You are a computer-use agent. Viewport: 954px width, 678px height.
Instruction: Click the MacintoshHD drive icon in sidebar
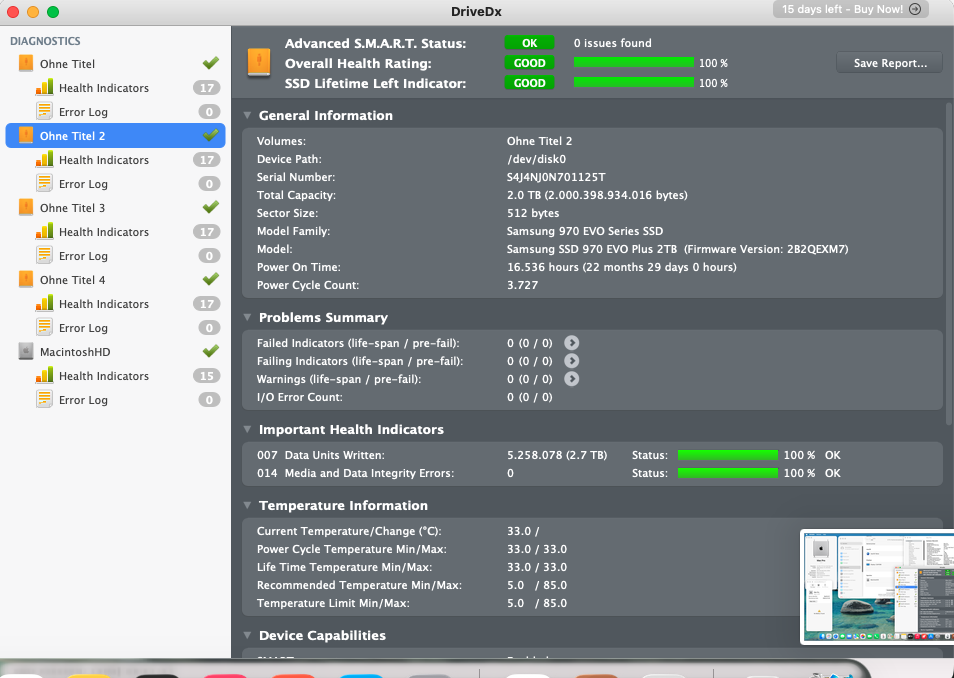26,352
